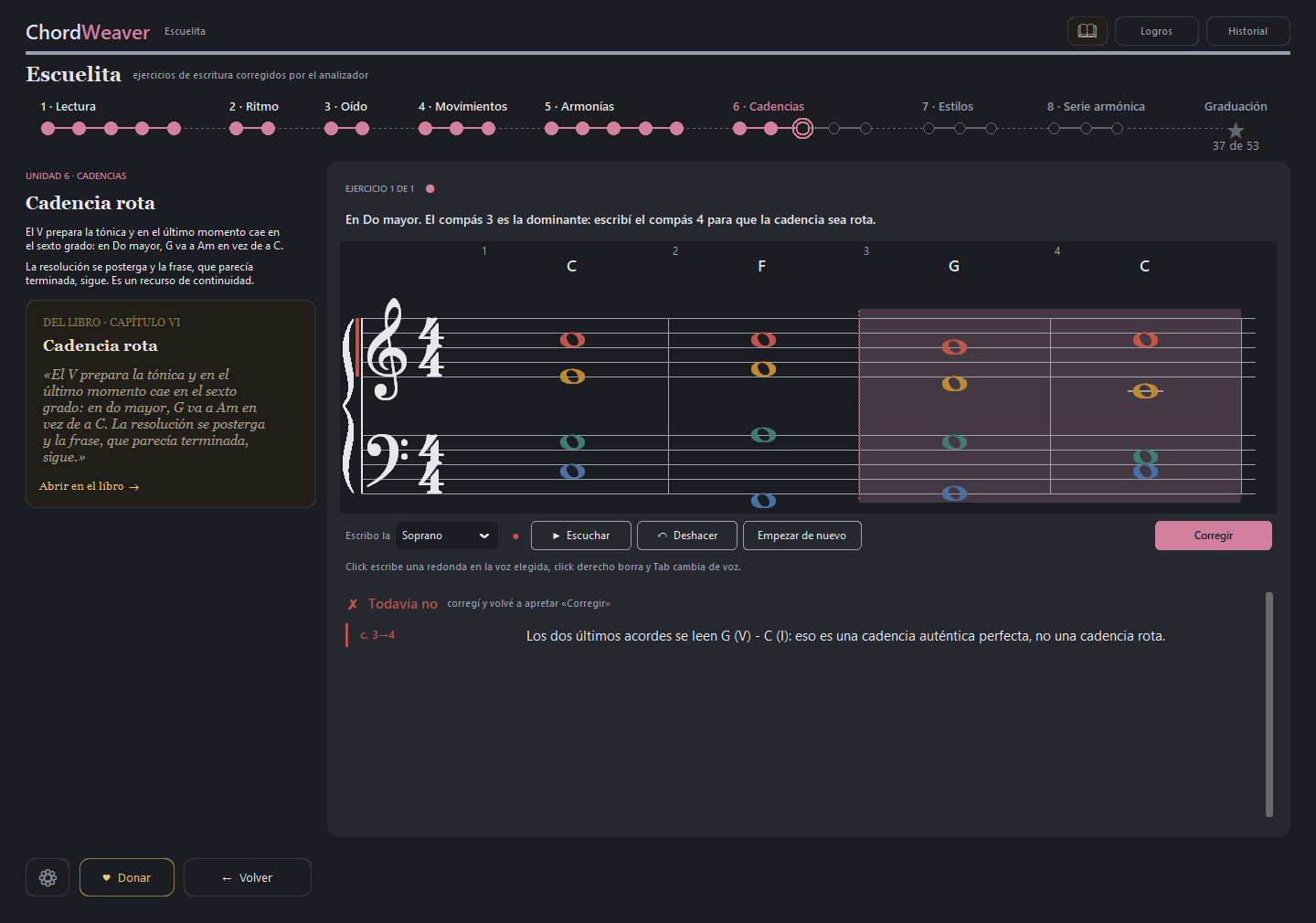This screenshot has height=923, width=1316.
Task: Go back with the Volver button
Action: click(x=248, y=877)
